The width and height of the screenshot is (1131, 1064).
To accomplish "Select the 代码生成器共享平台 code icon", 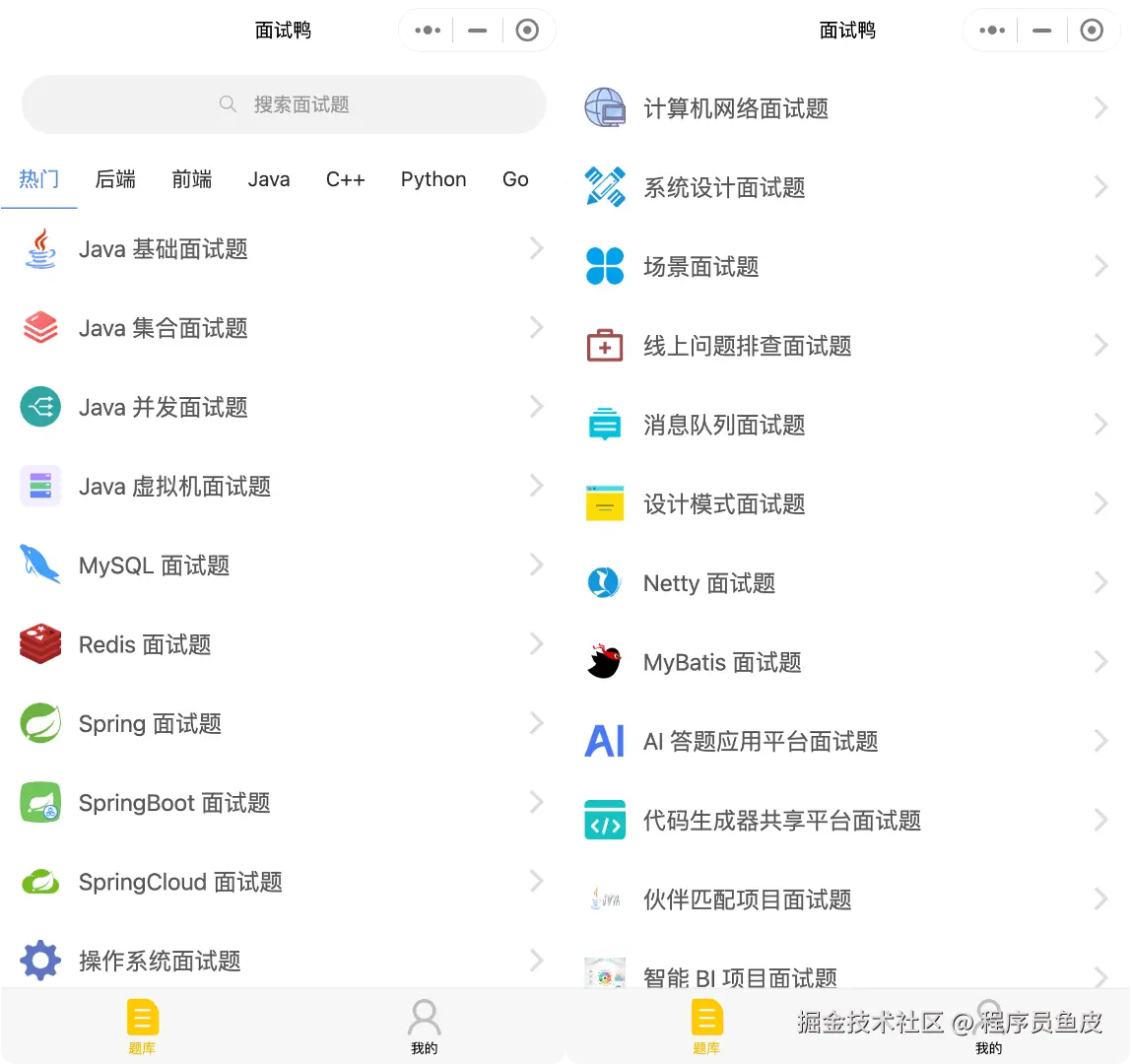I will pyautogui.click(x=604, y=820).
